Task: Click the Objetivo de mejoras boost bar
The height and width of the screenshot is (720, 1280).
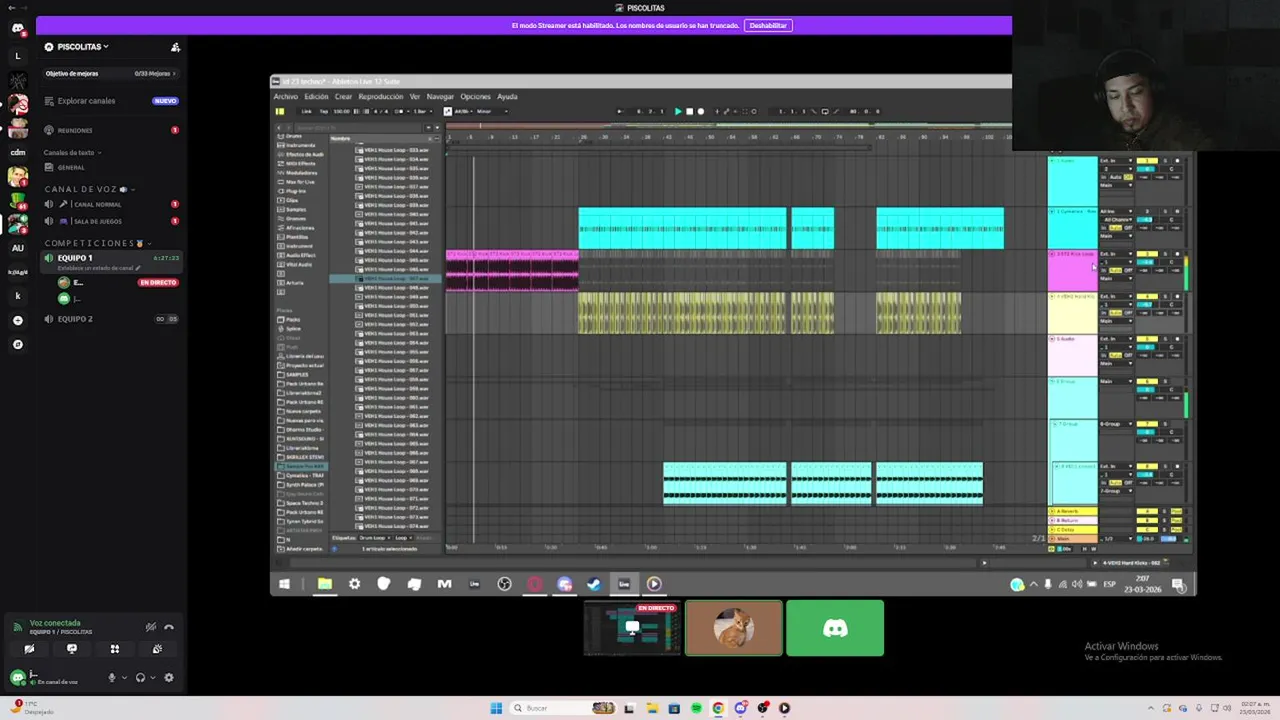Action: coord(110,74)
